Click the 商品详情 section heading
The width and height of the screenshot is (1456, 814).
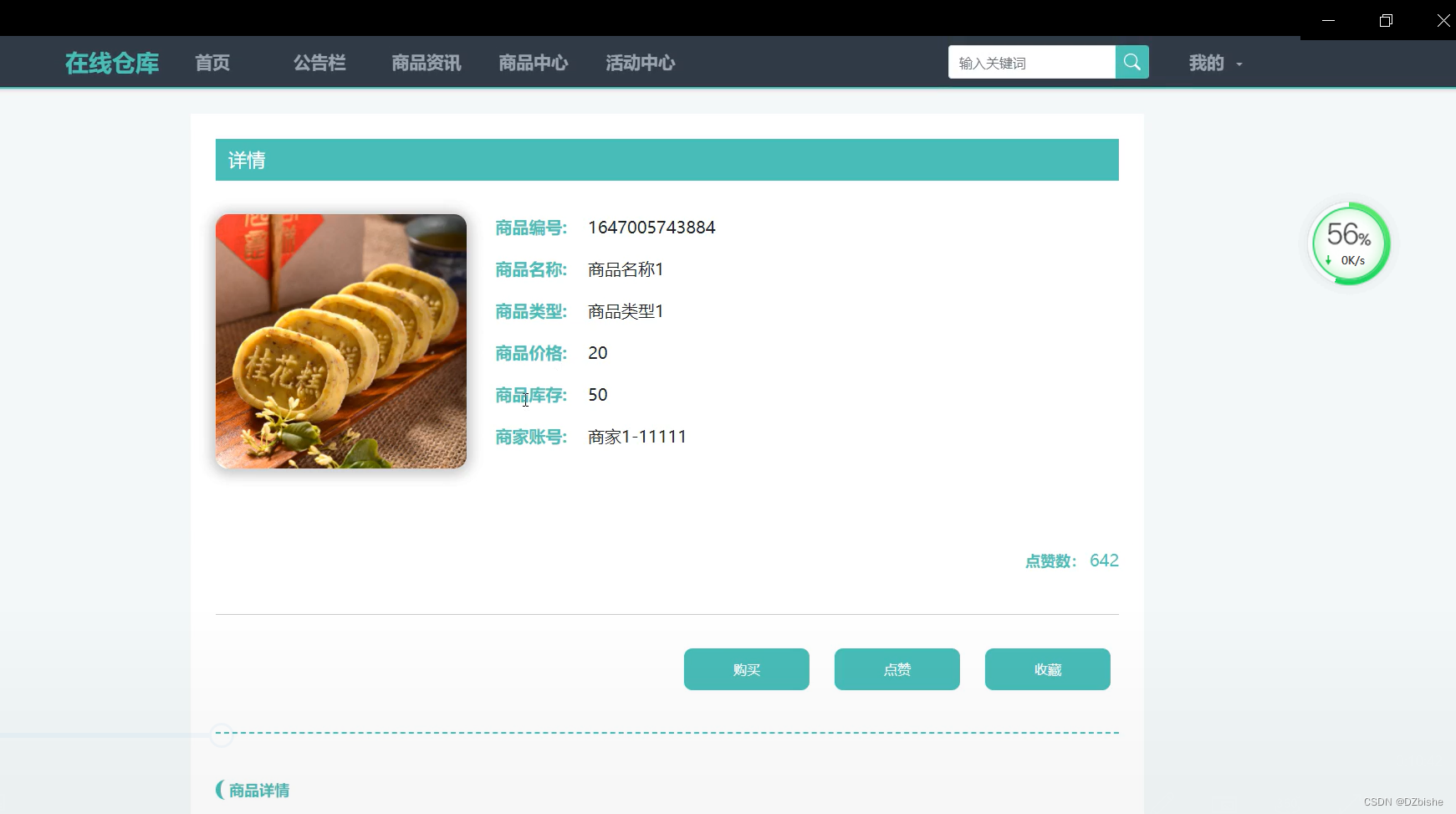pyautogui.click(x=259, y=791)
